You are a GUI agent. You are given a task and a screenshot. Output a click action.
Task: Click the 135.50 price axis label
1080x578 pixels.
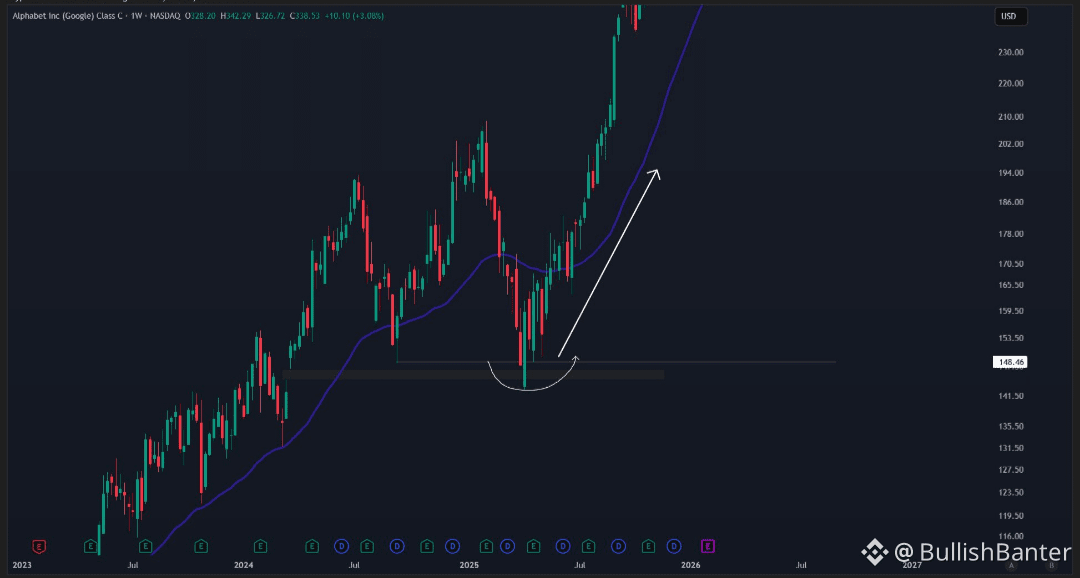pyautogui.click(x=1010, y=426)
